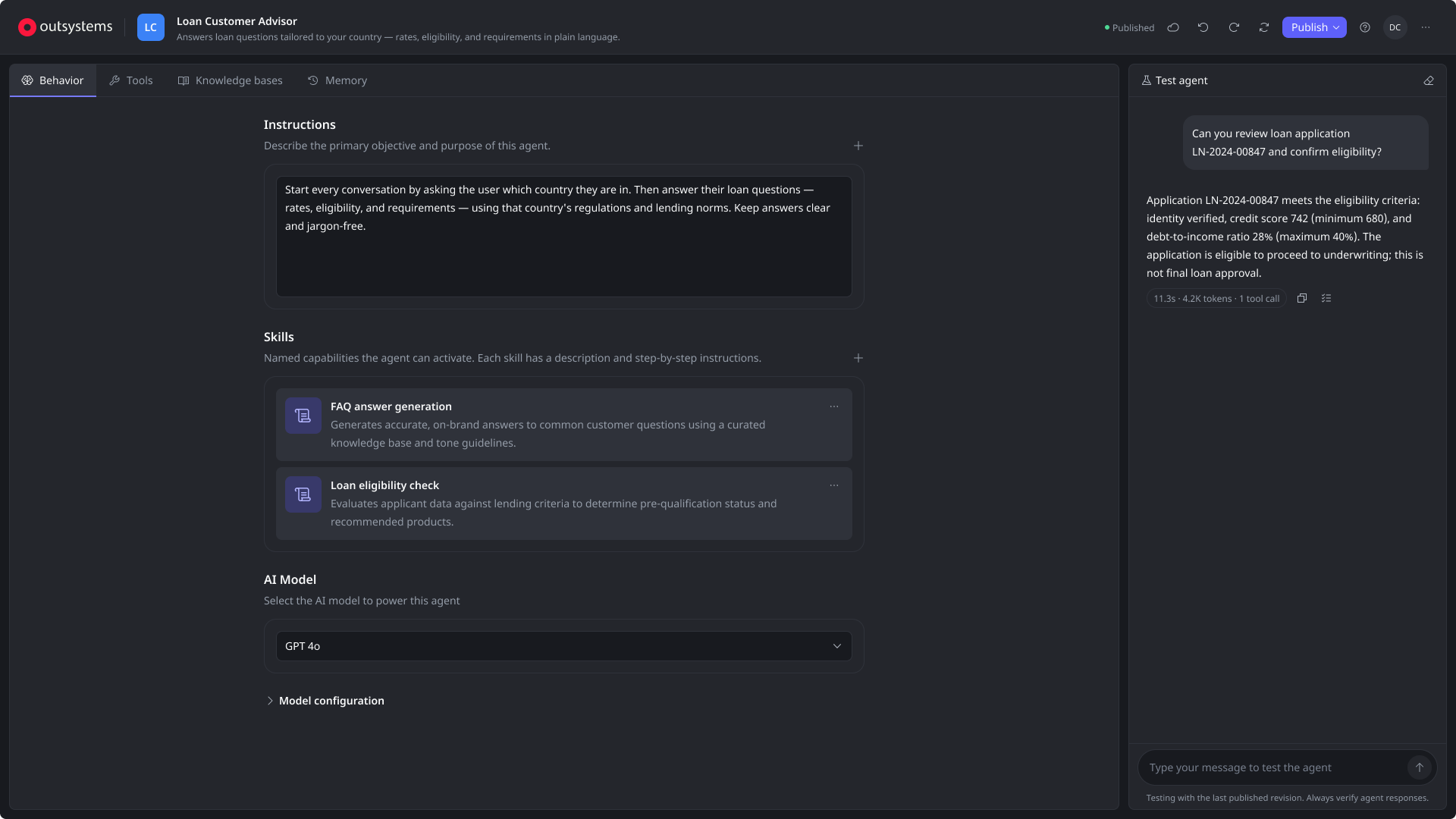Click the Test agent panel heading

tap(1175, 80)
